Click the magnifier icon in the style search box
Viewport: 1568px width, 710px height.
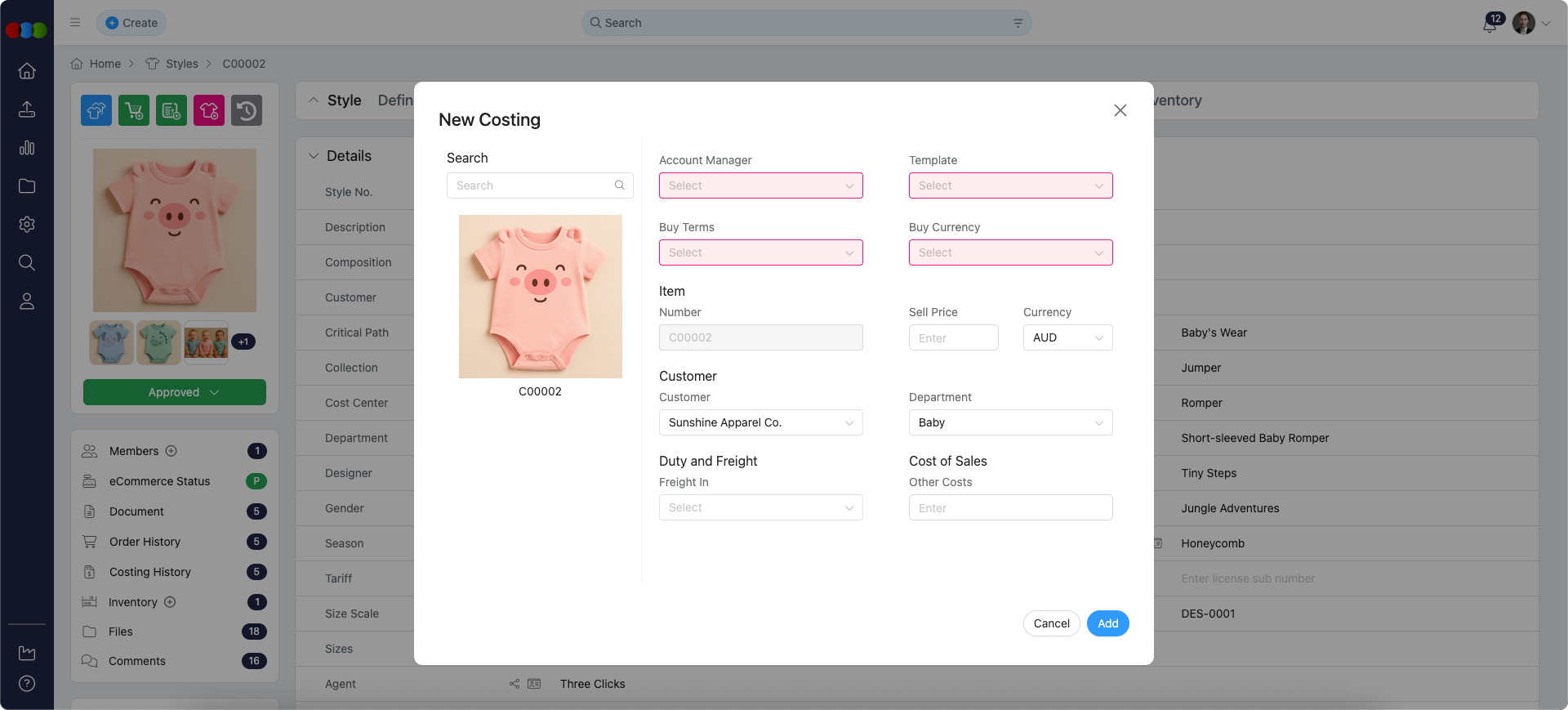(619, 185)
